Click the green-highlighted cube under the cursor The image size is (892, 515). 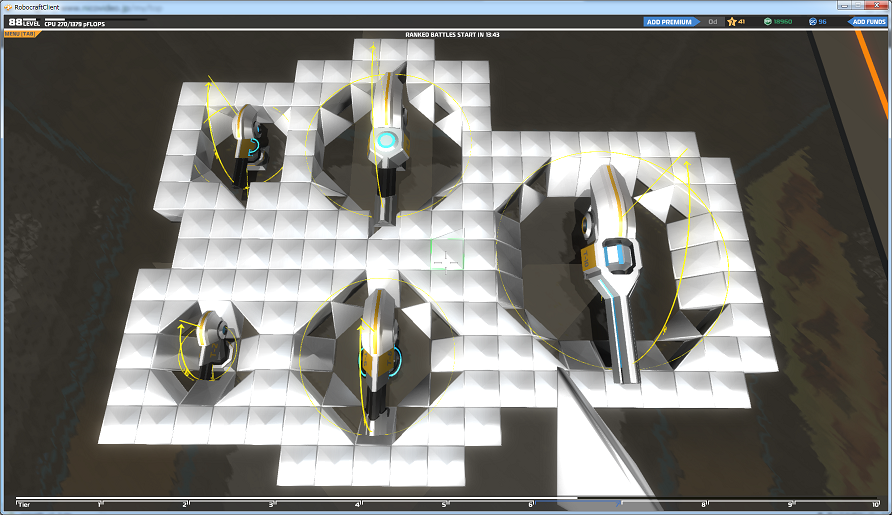(447, 254)
